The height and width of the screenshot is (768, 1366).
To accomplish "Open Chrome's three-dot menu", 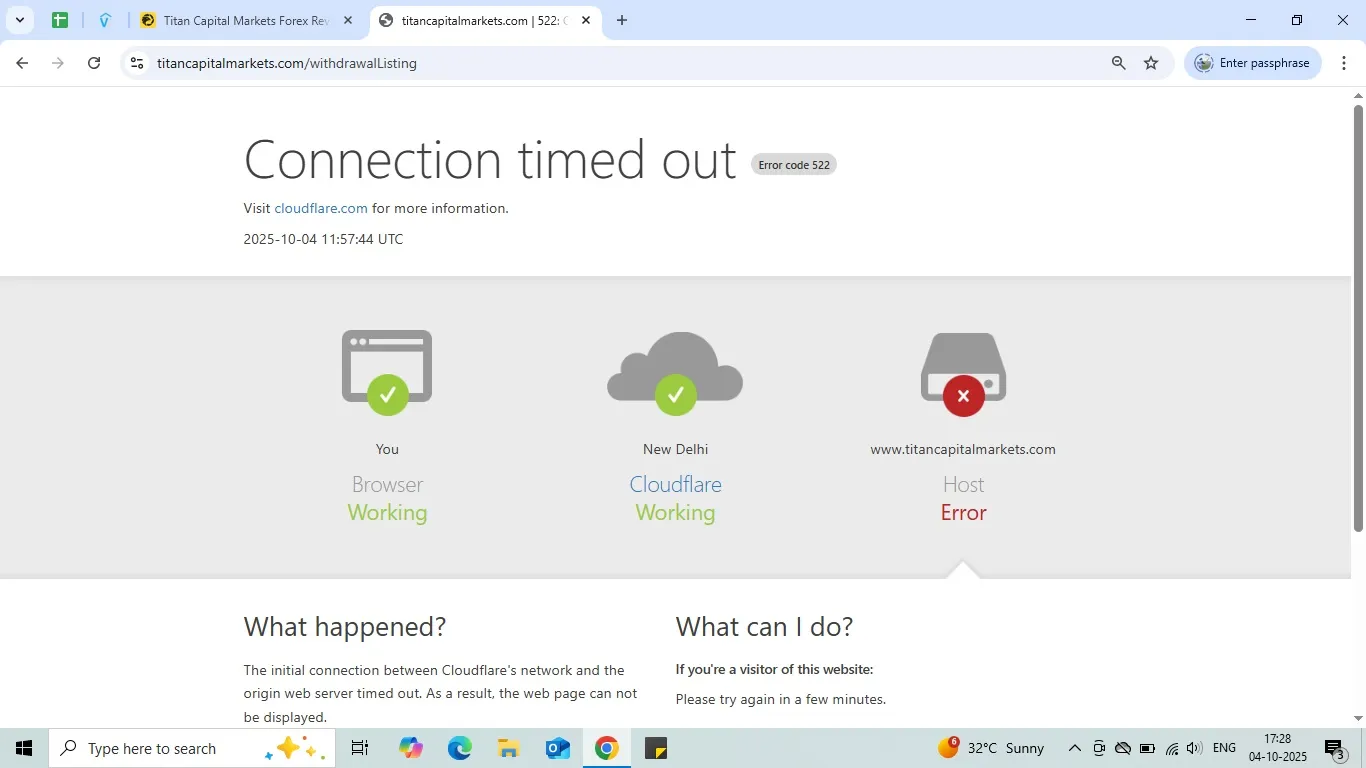I will pyautogui.click(x=1344, y=63).
